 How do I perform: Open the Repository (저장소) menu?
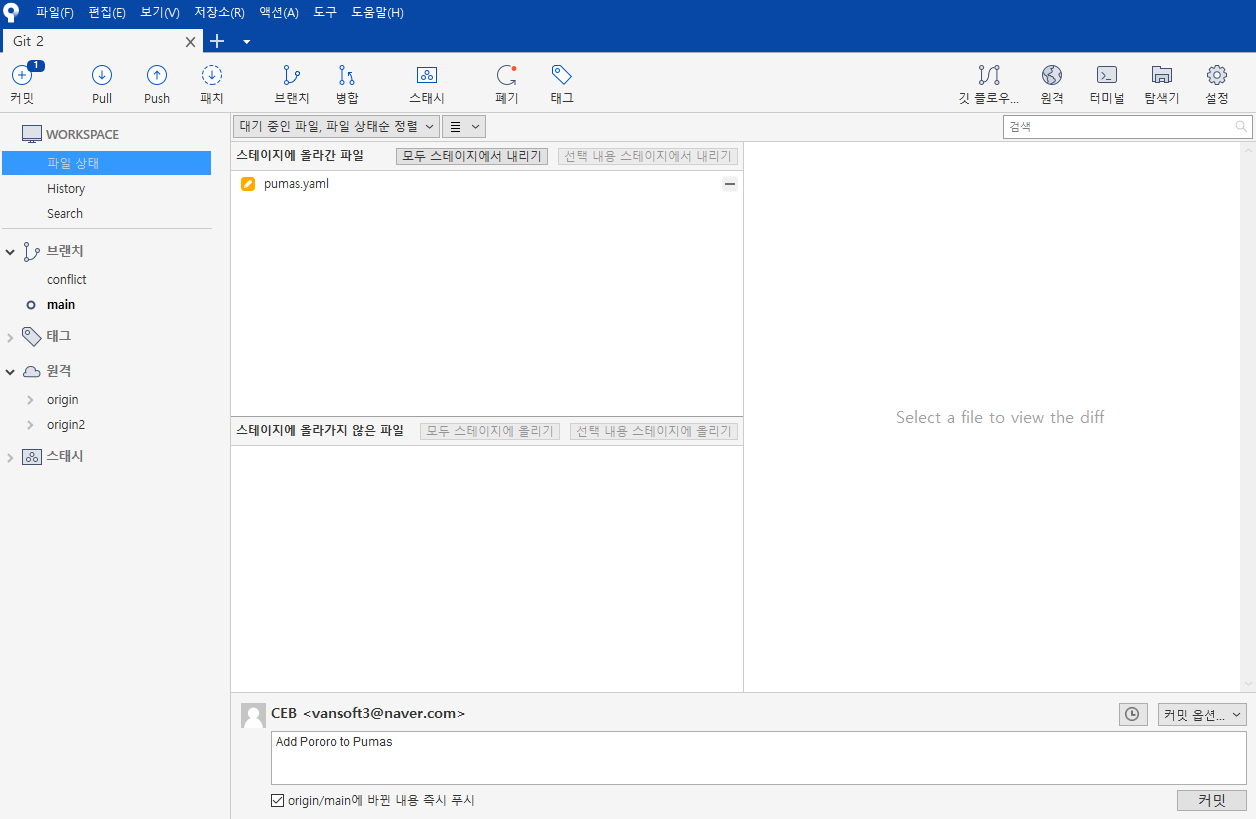219,12
